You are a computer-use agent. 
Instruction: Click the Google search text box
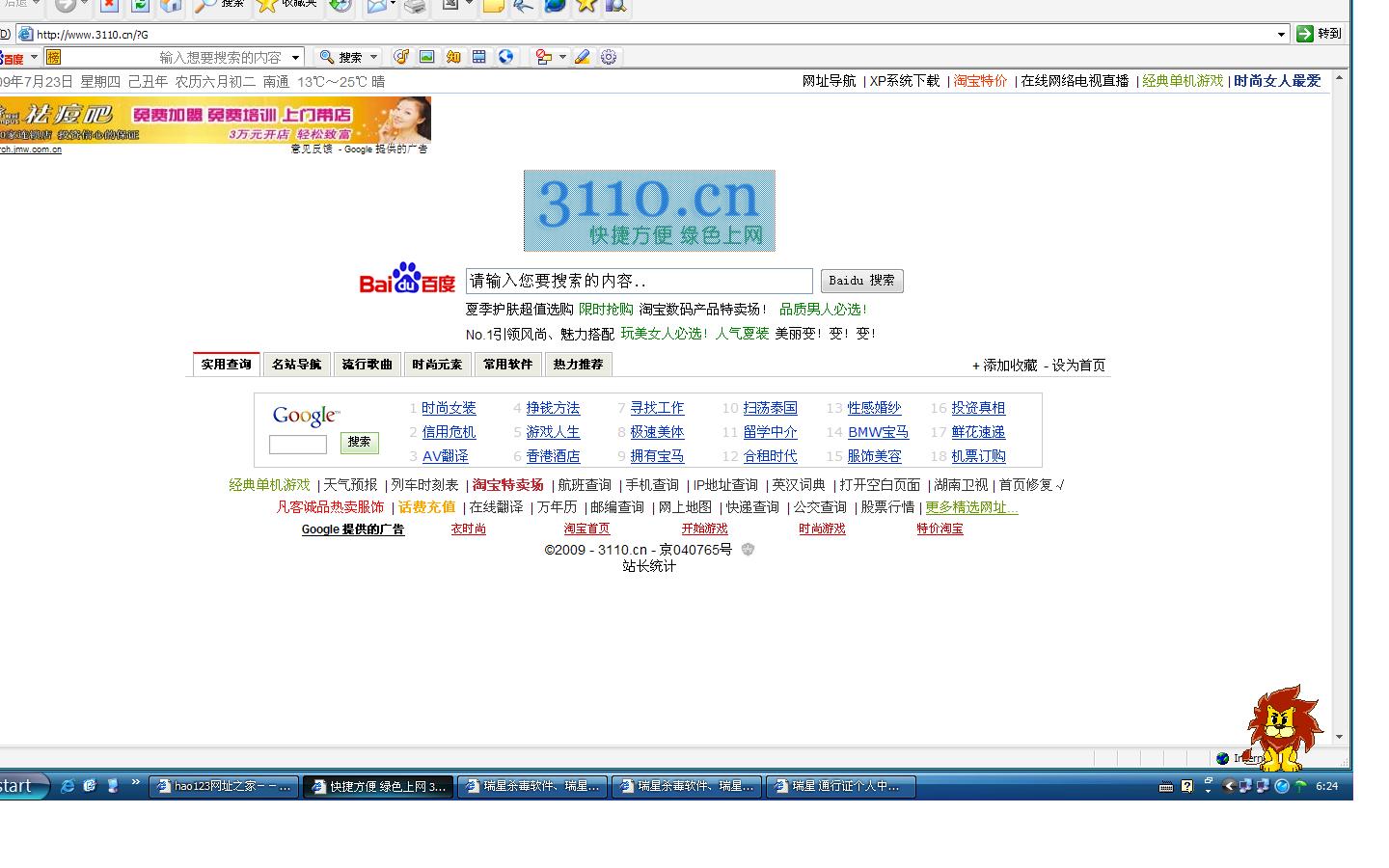pyautogui.click(x=298, y=445)
